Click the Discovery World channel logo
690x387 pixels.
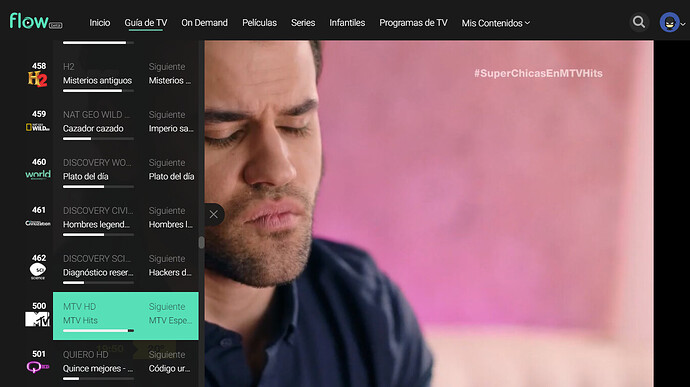tap(38, 175)
